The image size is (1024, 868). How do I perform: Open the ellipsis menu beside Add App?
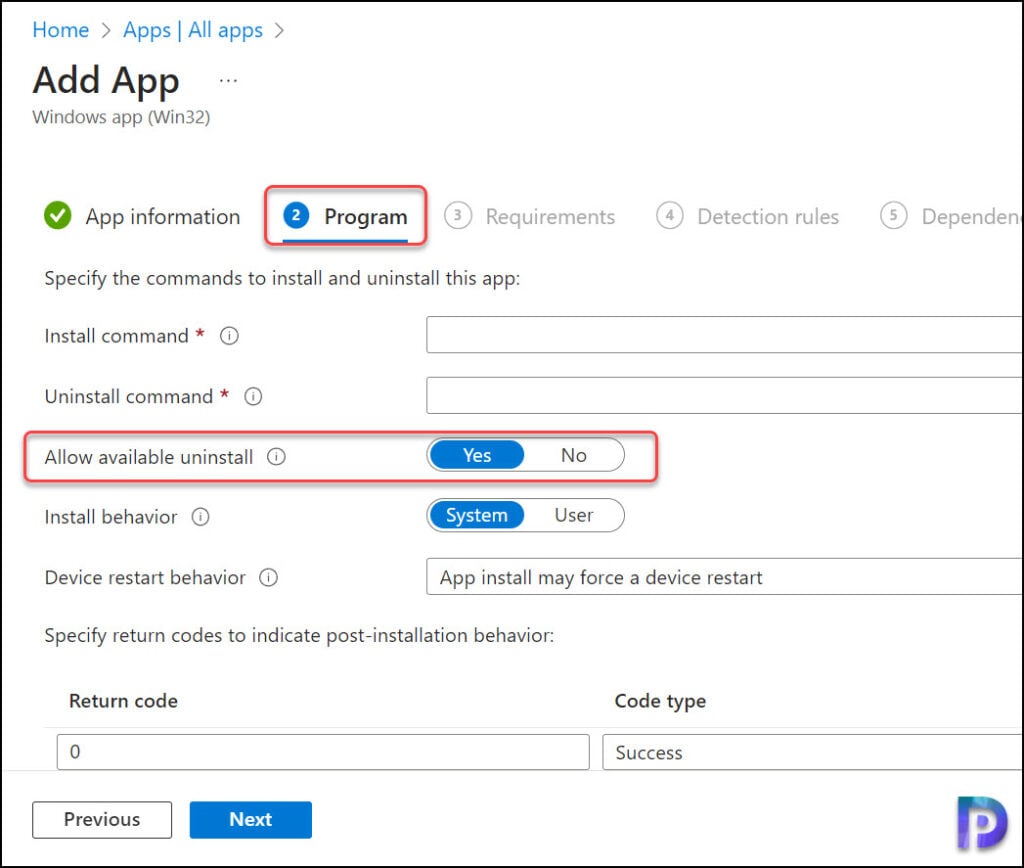229,81
